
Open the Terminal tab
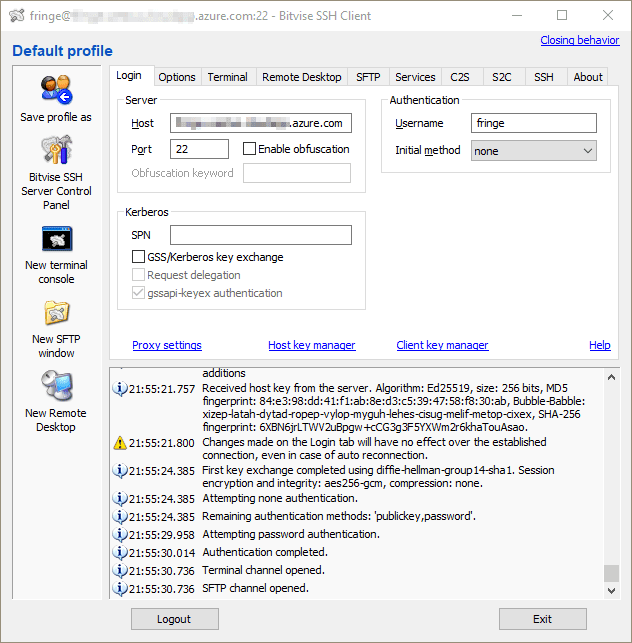(228, 77)
